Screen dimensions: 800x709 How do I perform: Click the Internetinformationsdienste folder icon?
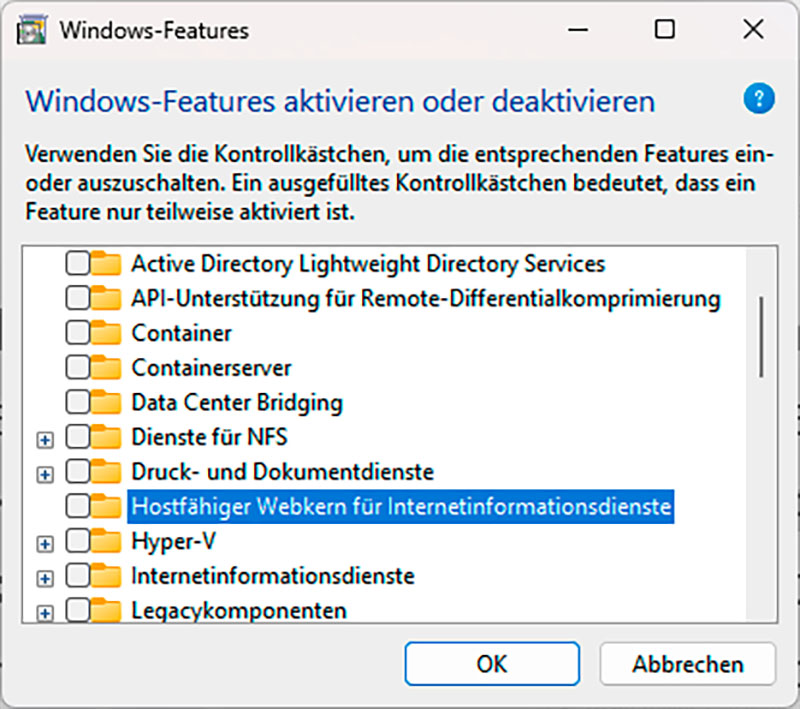(x=104, y=577)
